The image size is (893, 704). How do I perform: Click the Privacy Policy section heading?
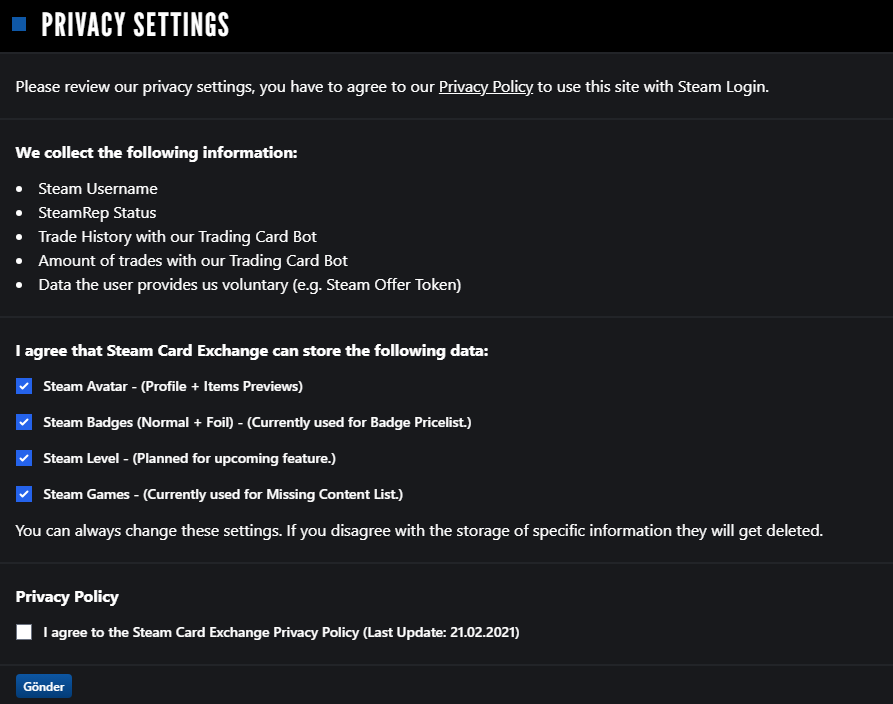pos(67,596)
